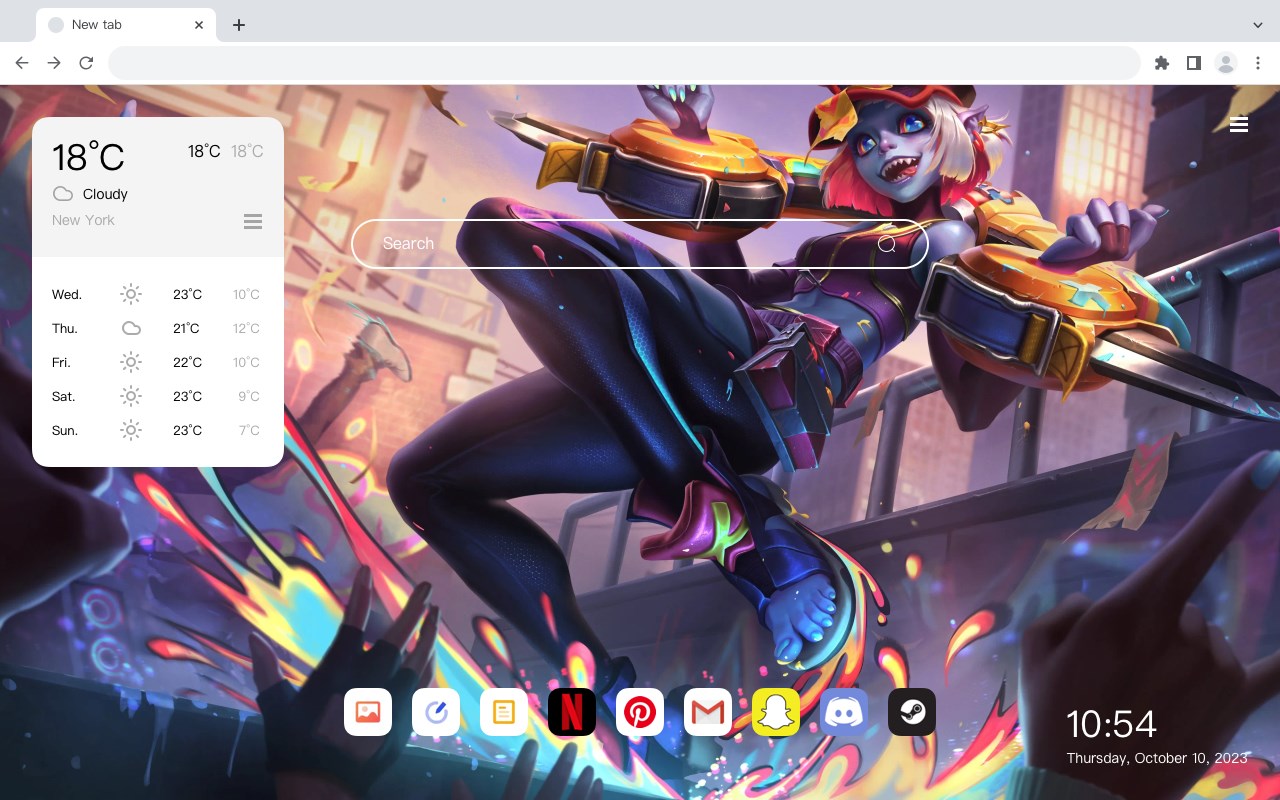Open the weather widget menu icon
This screenshot has width=1280, height=800.
tap(253, 221)
